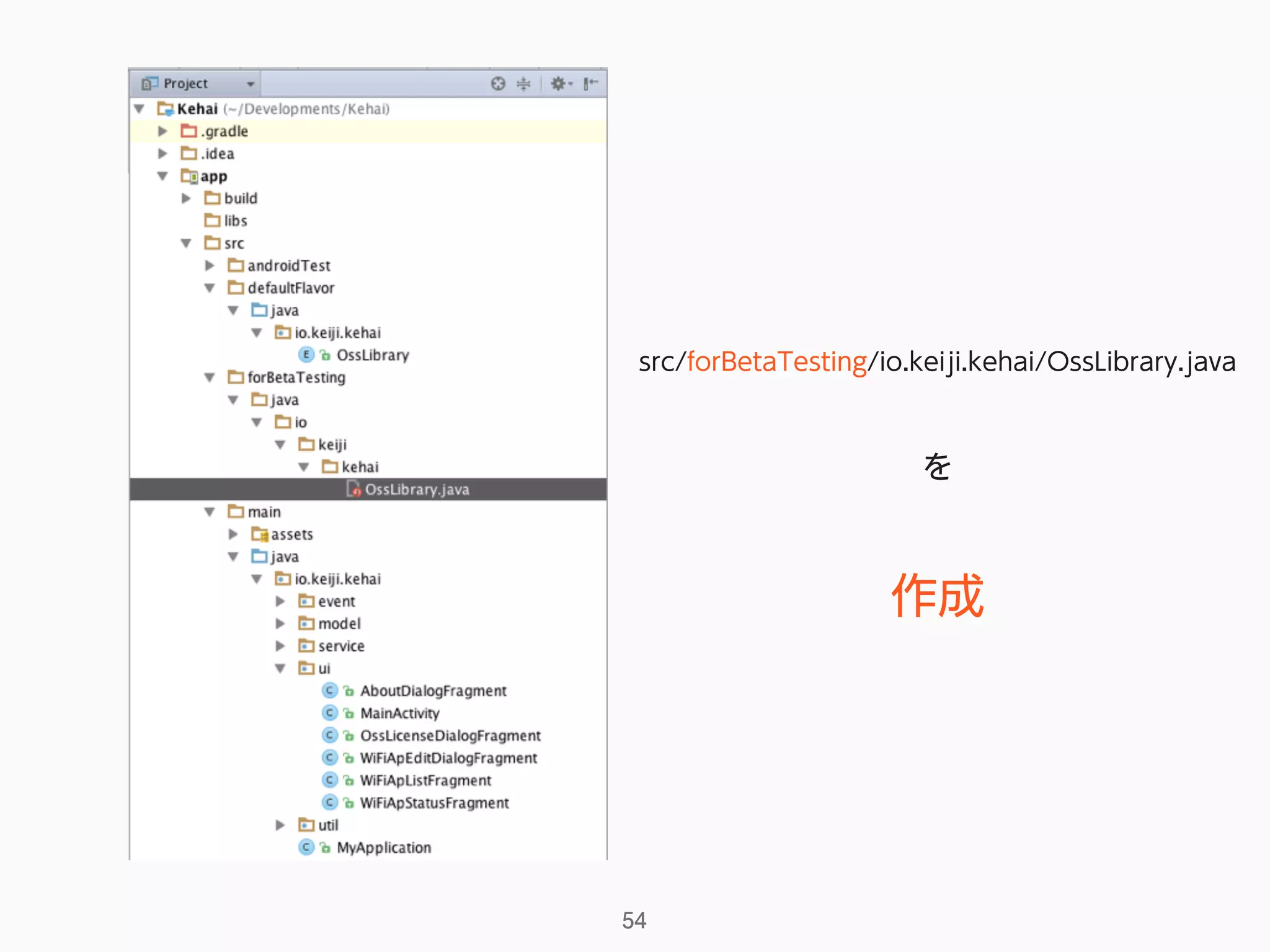Click slide text src/forBetaTesting/io.keiji.kehai/OssLibrary.java
The width and height of the screenshot is (1270, 952).
(x=937, y=362)
